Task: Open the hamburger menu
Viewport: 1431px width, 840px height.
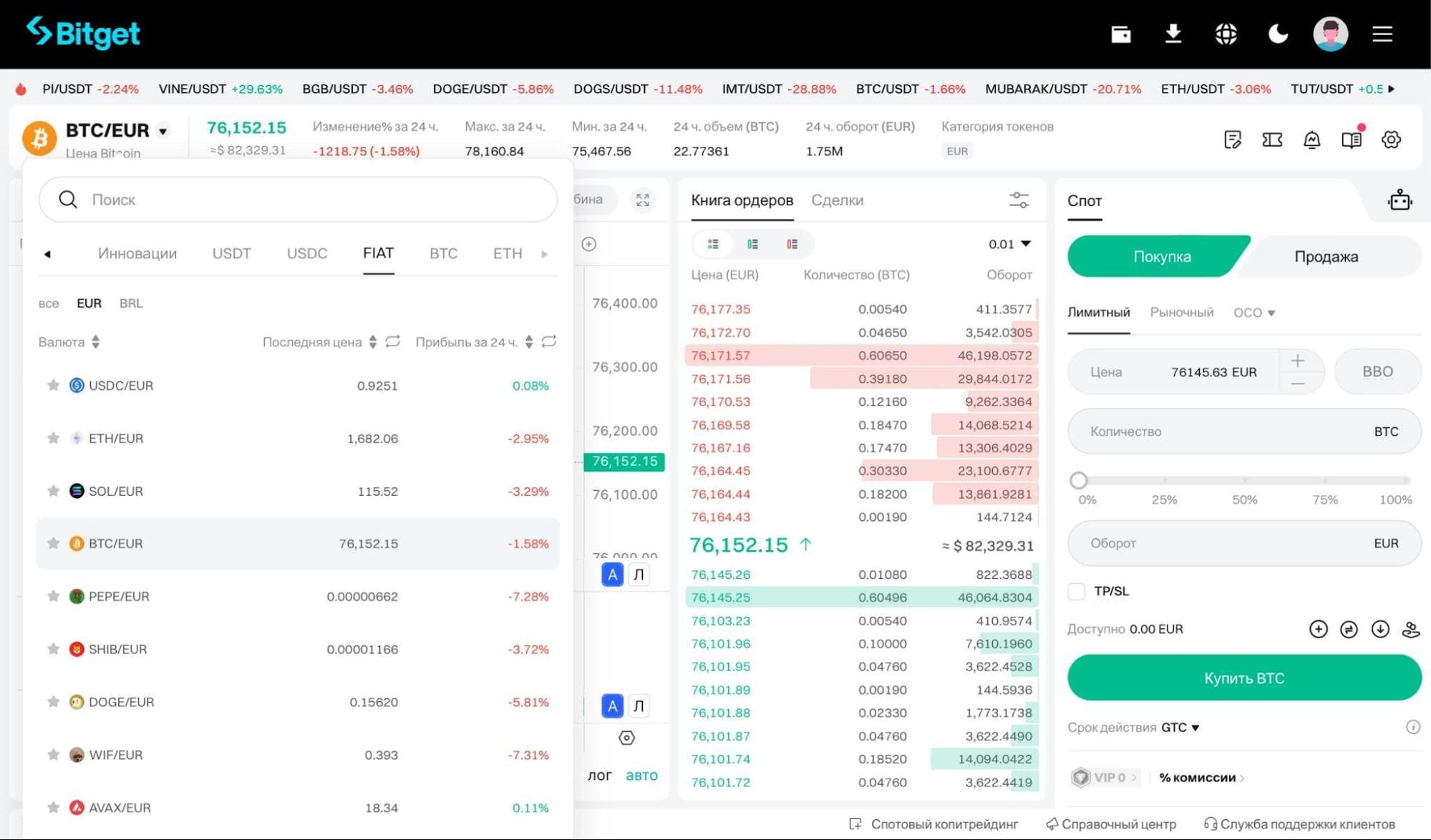Action: coord(1382,34)
